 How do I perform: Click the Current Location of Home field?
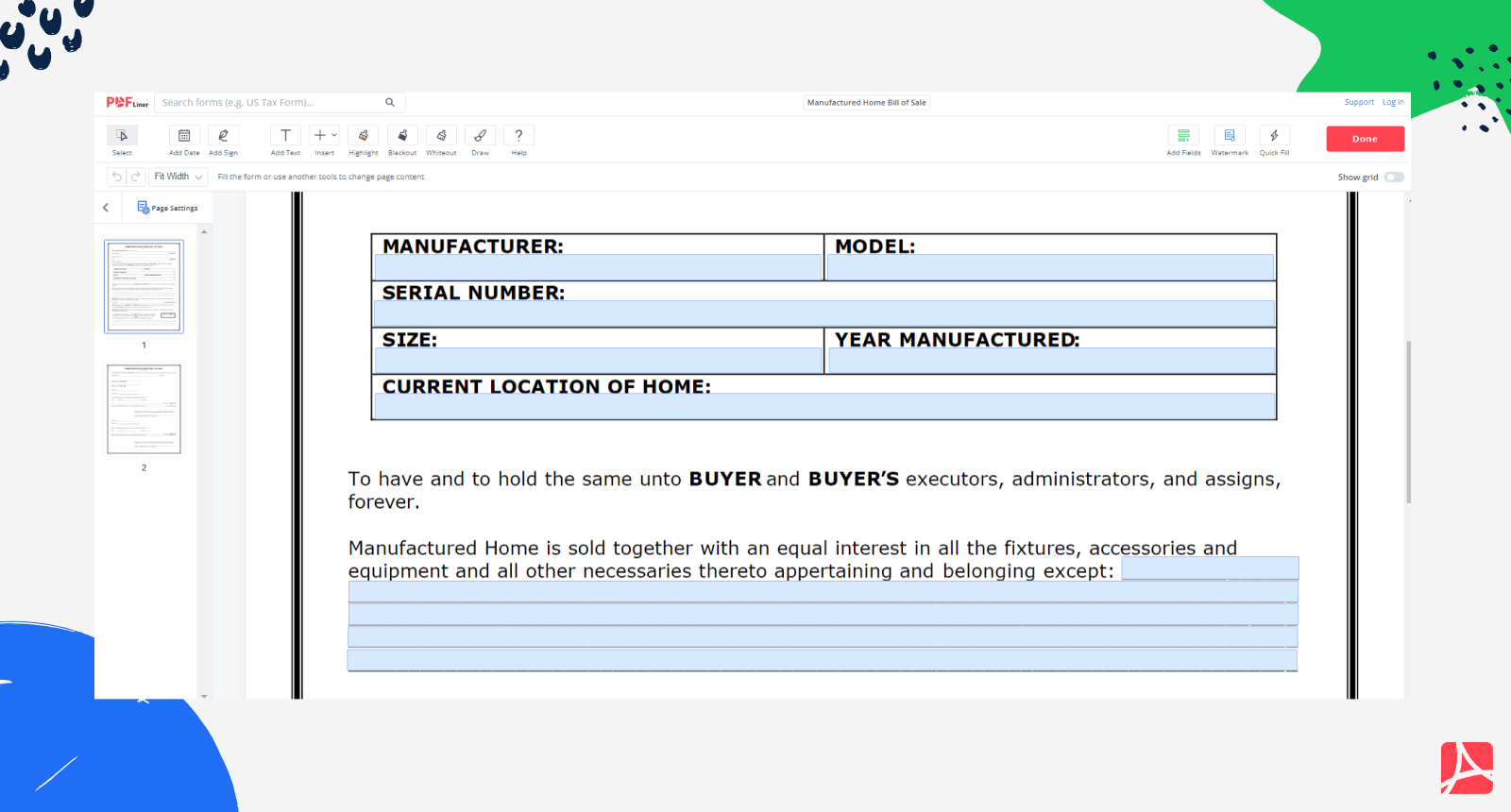pos(824,407)
